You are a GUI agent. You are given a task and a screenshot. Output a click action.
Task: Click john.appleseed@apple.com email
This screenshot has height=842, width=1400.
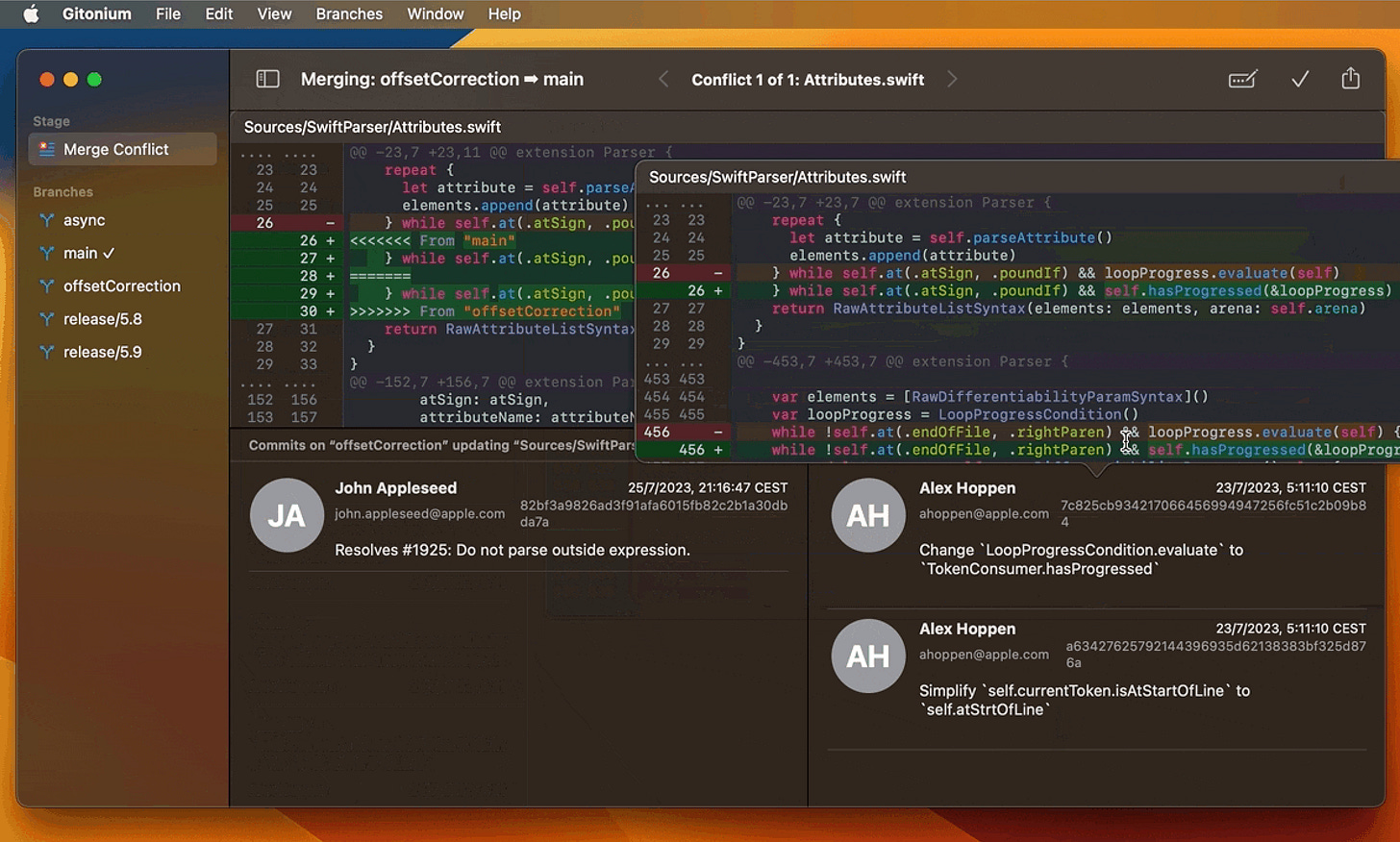pos(419,513)
